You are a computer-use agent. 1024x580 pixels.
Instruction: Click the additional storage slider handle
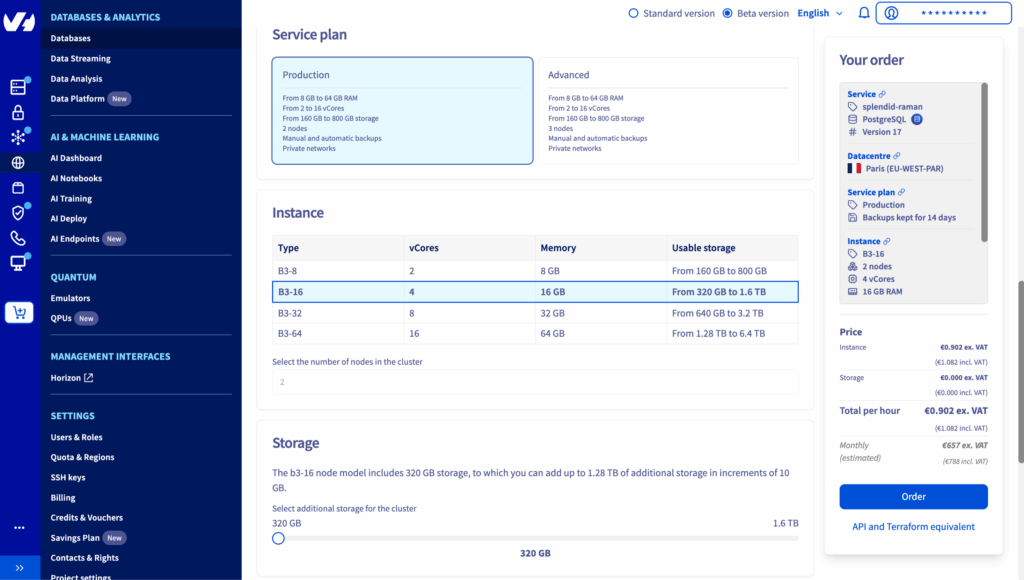click(279, 538)
